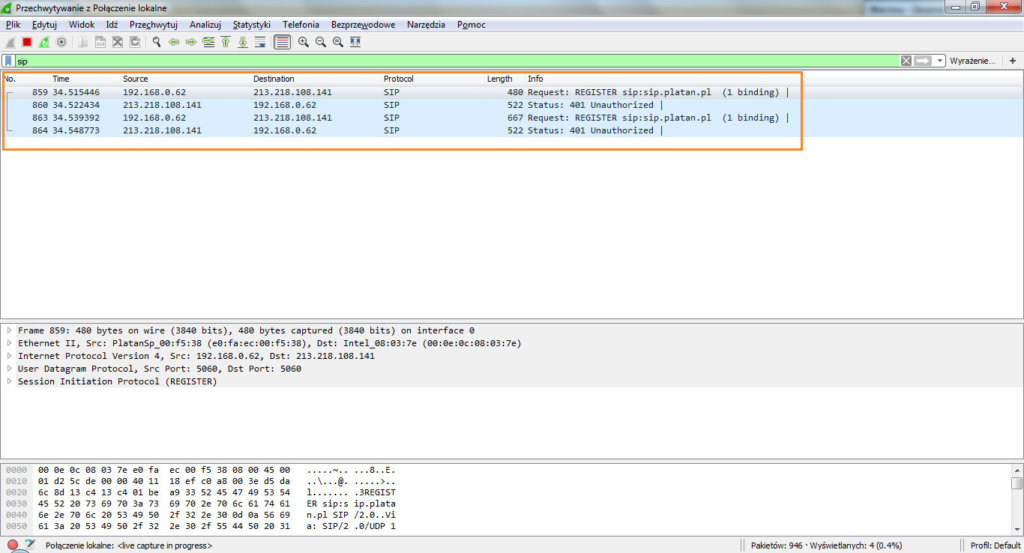Clear the sip display filter

pos(906,61)
